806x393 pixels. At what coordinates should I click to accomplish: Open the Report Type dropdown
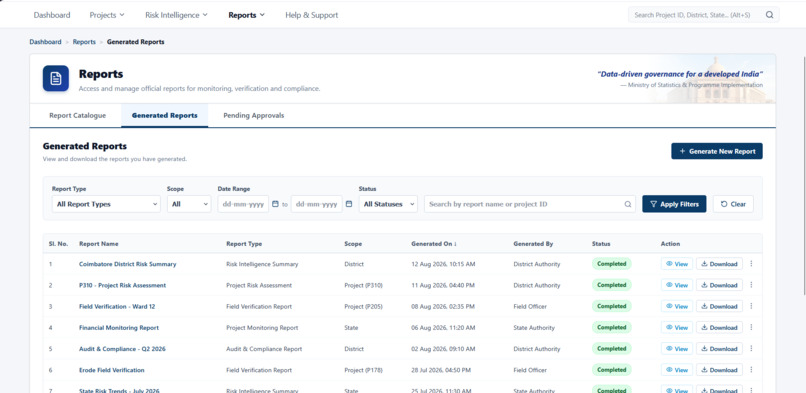[106, 204]
